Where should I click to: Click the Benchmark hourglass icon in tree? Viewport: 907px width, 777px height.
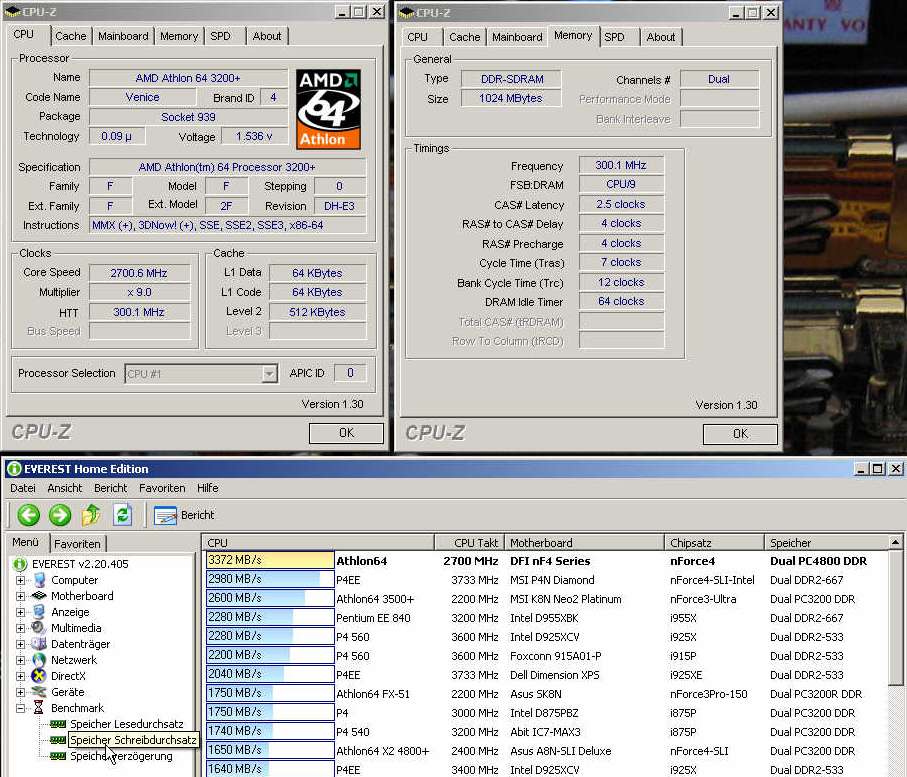point(39,708)
